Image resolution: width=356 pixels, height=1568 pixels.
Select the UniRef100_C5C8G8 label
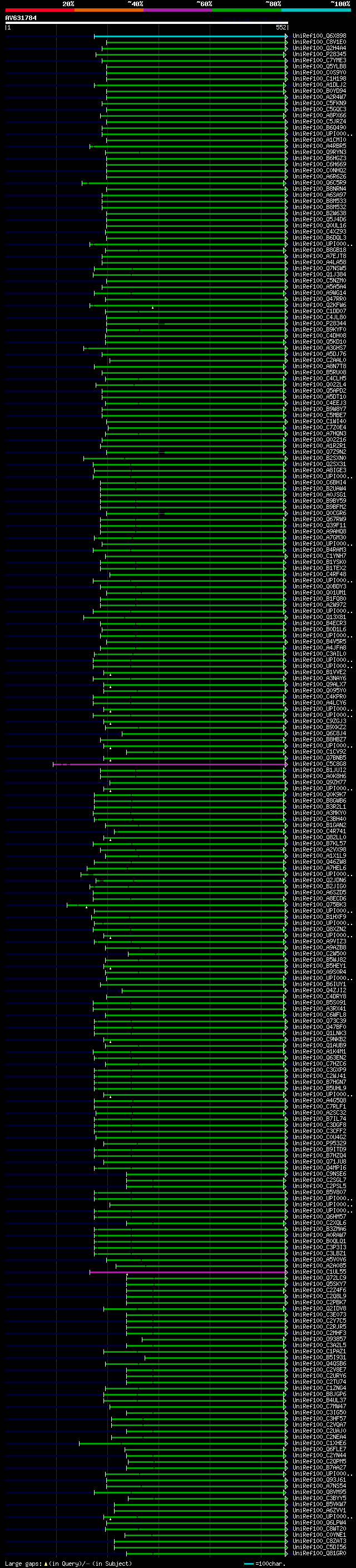319,764
